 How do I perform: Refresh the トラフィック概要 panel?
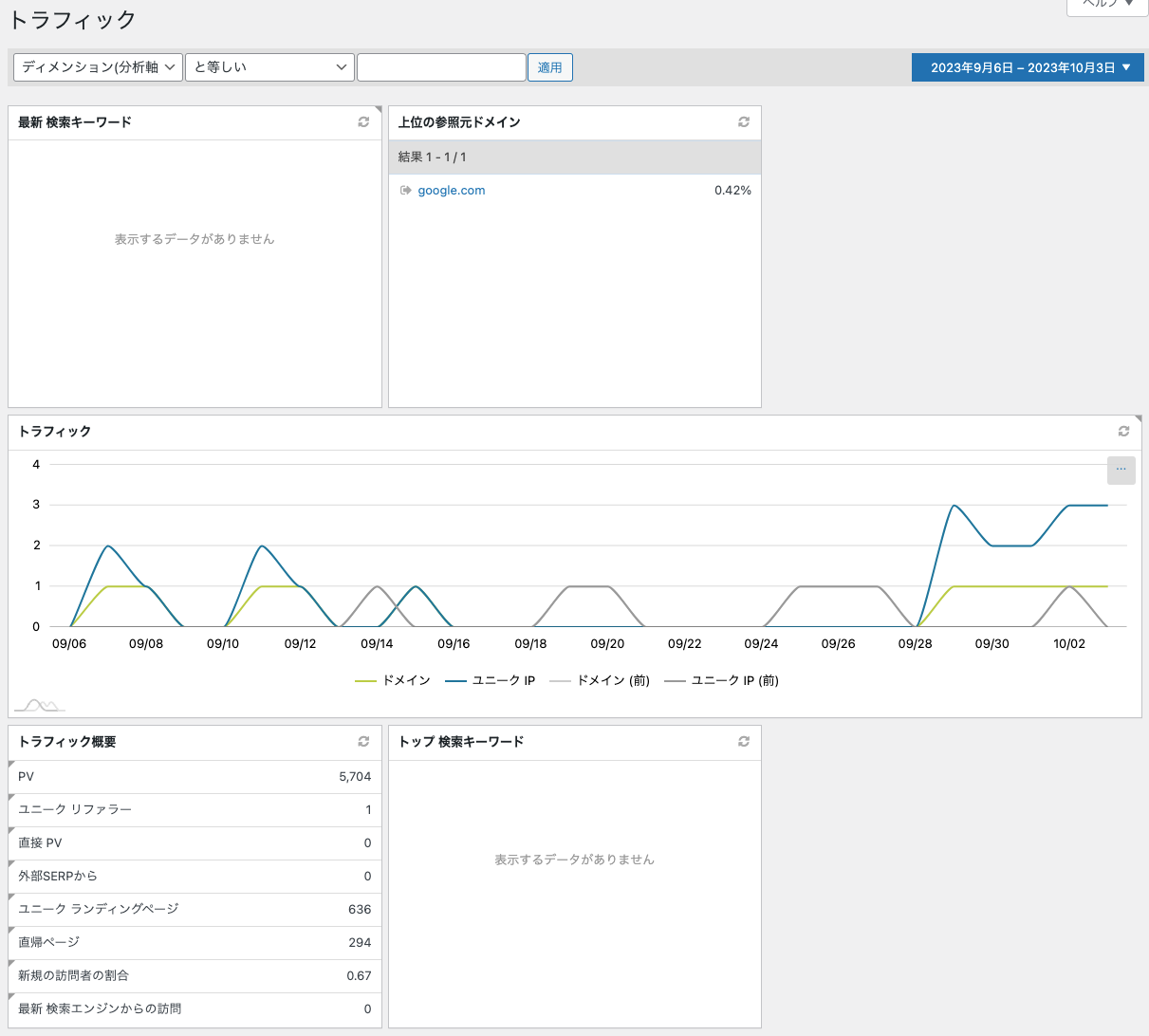363,742
